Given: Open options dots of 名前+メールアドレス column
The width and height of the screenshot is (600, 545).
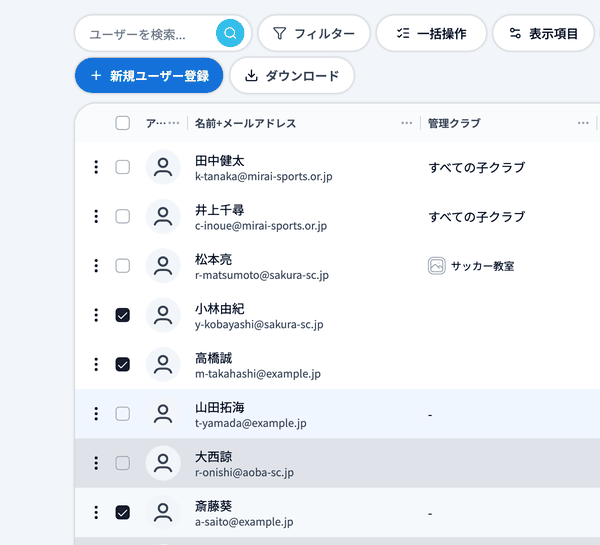Looking at the screenshot, I should coord(407,123).
